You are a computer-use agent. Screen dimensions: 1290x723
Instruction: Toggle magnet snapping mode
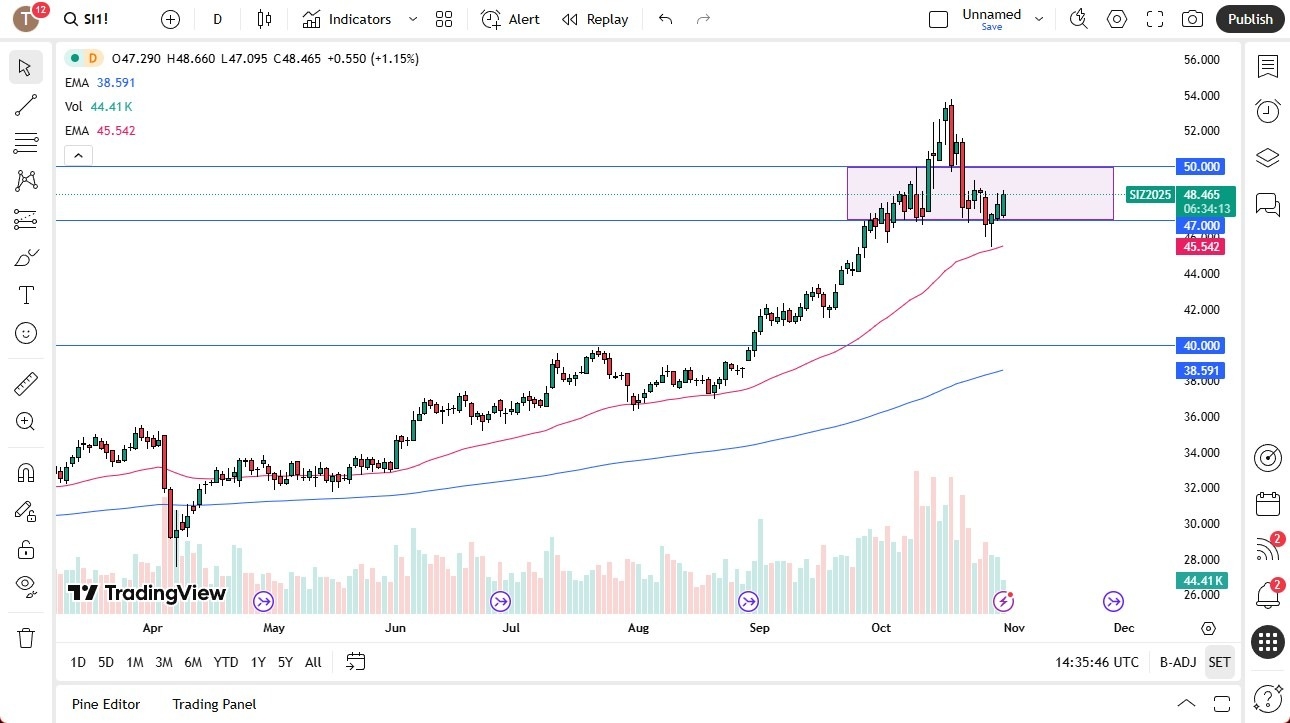(x=26, y=472)
